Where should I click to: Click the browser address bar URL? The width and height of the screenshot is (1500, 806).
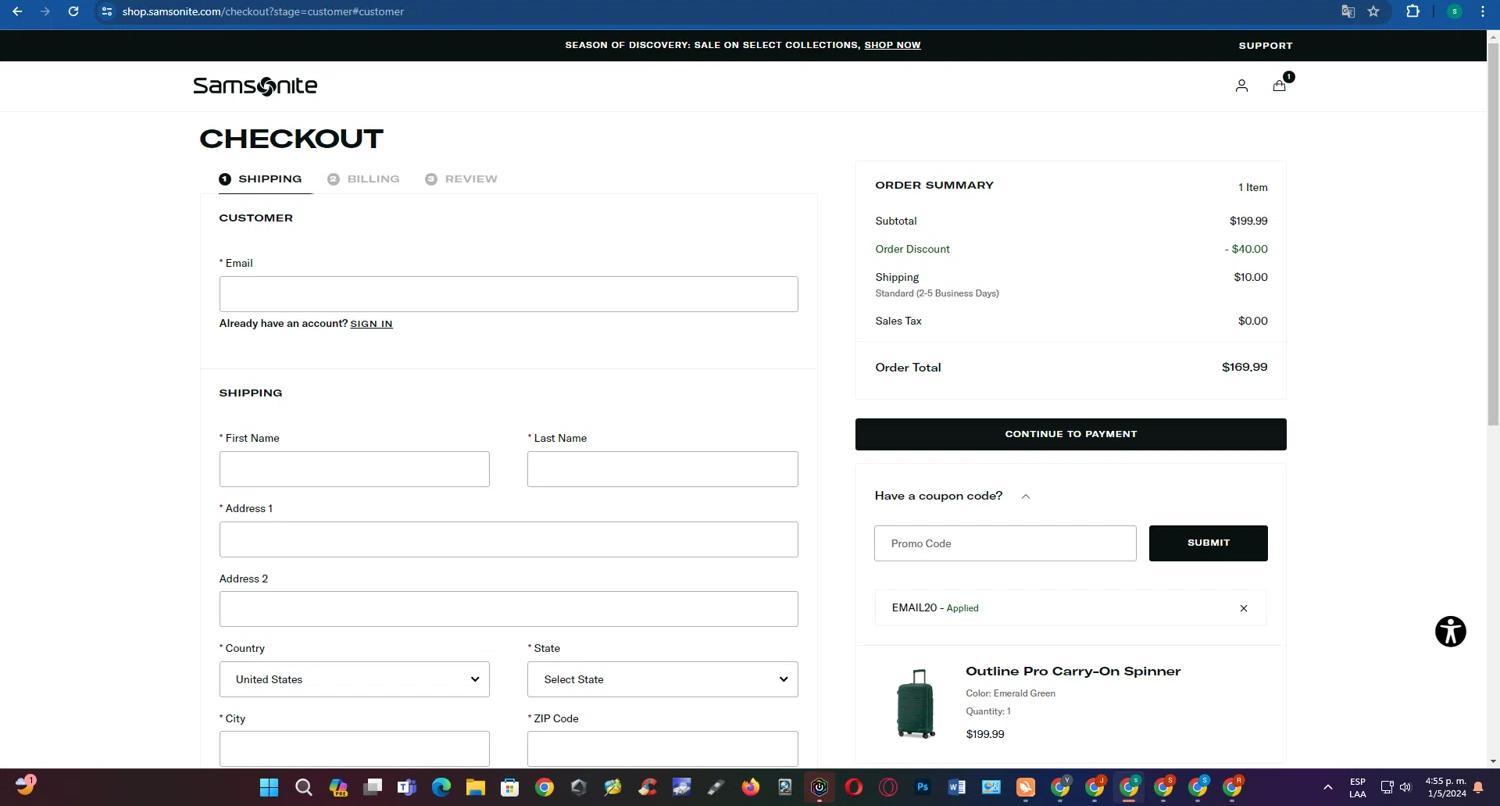tap(263, 11)
